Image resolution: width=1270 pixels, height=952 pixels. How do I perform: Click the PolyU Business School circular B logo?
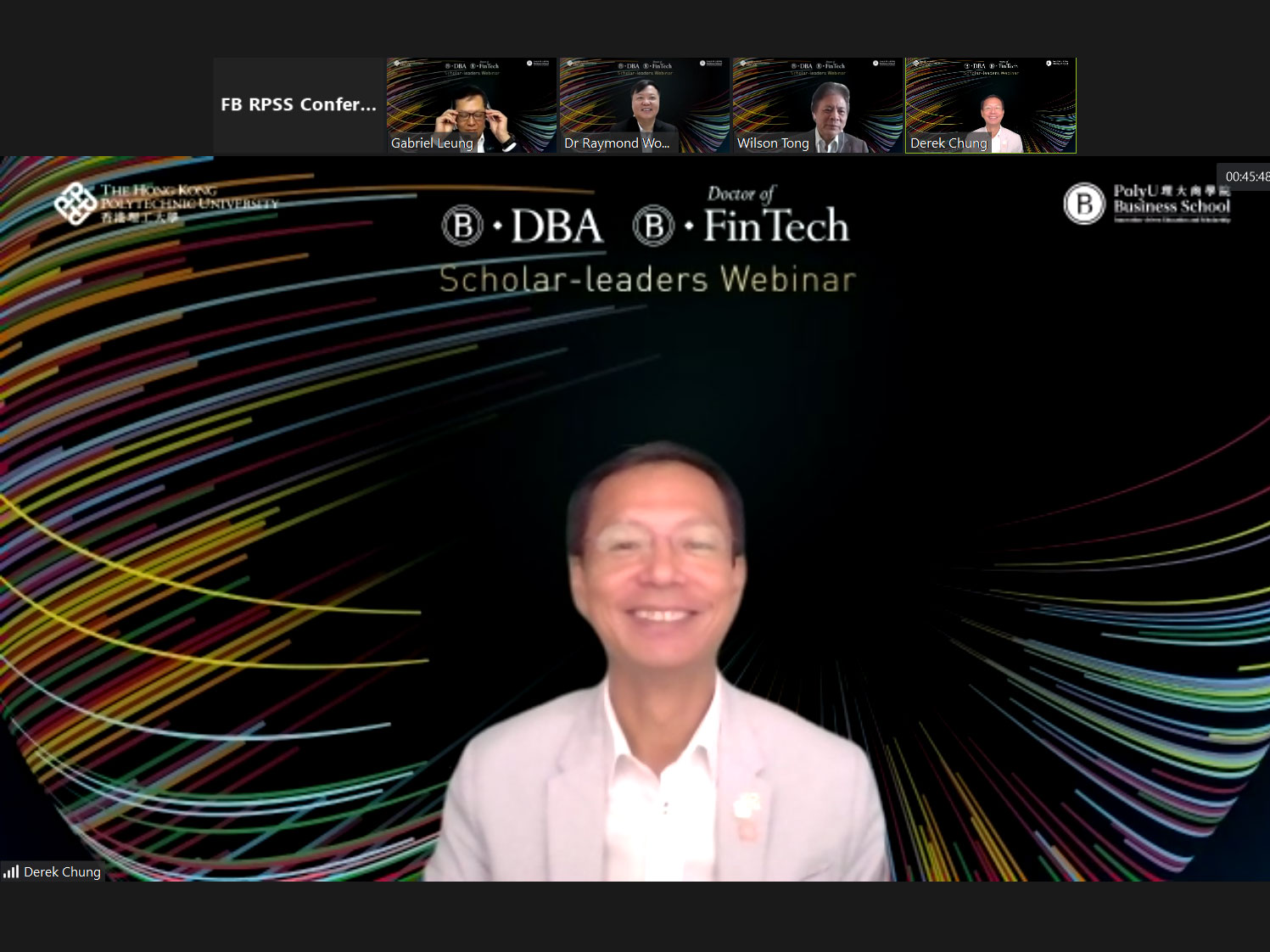pyautogui.click(x=1083, y=204)
